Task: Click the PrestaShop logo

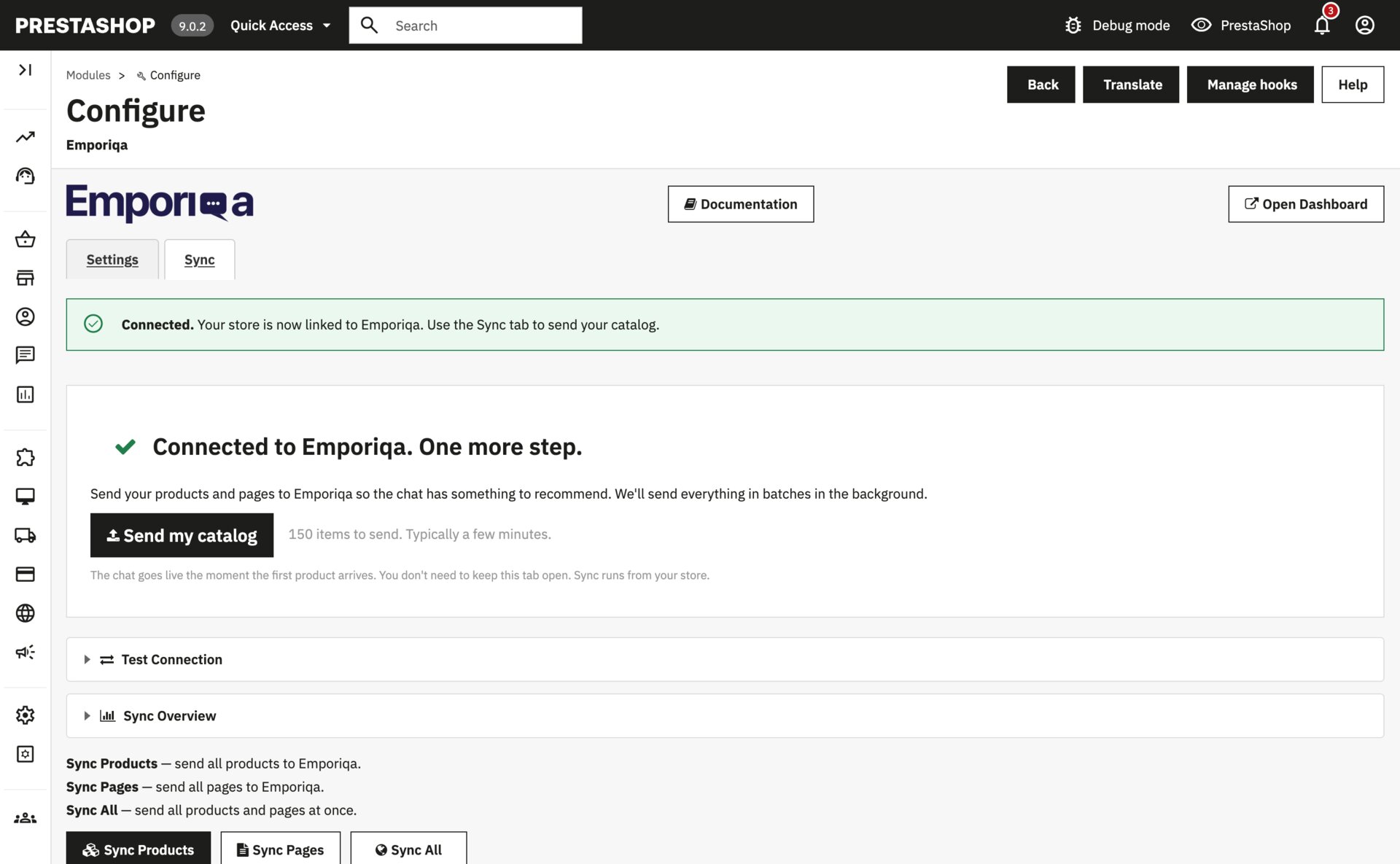Action: (85, 26)
